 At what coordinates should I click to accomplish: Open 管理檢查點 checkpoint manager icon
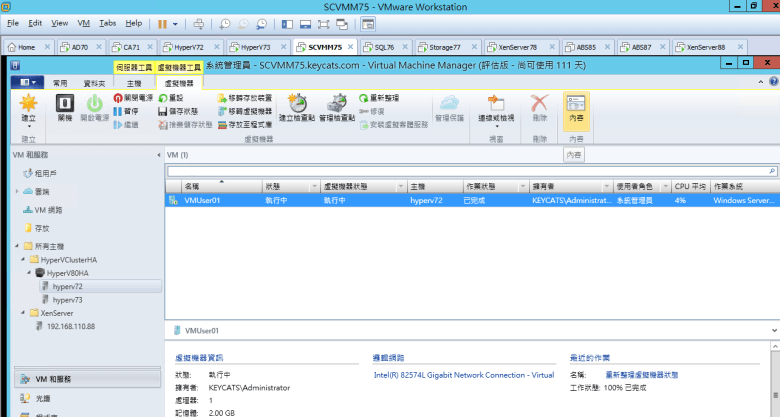click(x=336, y=103)
